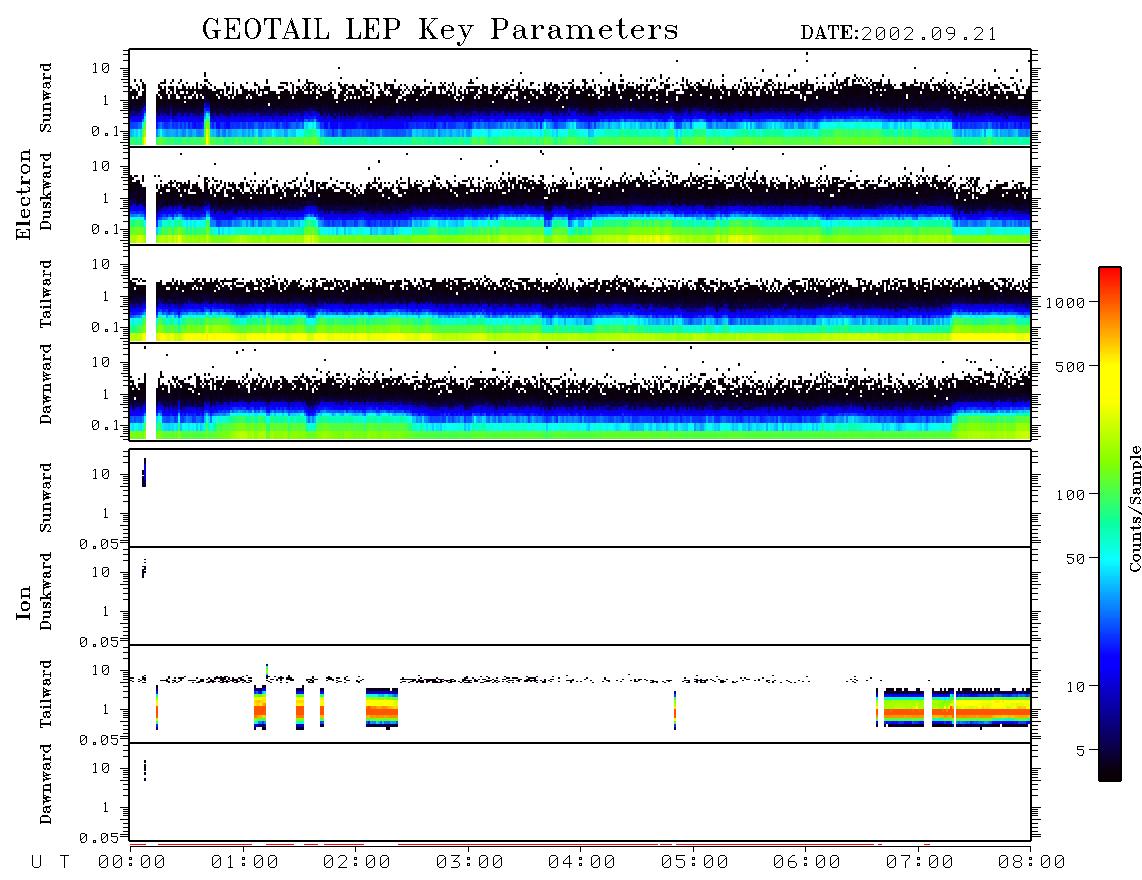Select the Electron Tailward axis label

(46, 294)
